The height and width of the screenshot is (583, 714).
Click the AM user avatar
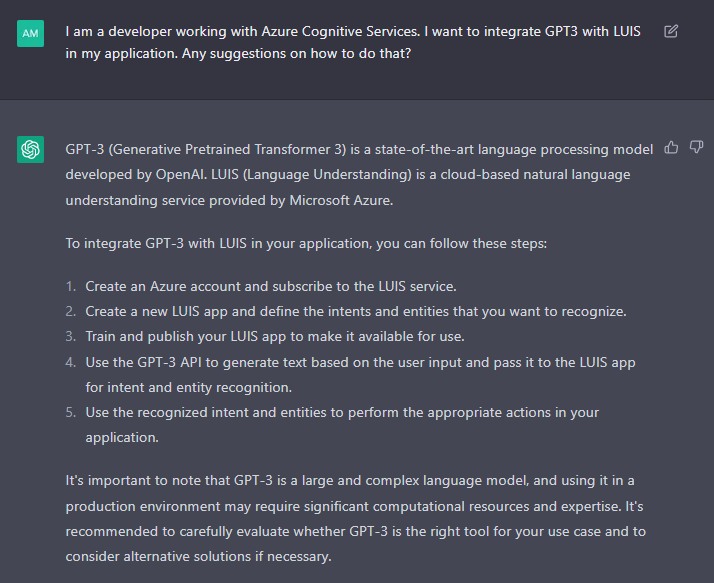(31, 33)
